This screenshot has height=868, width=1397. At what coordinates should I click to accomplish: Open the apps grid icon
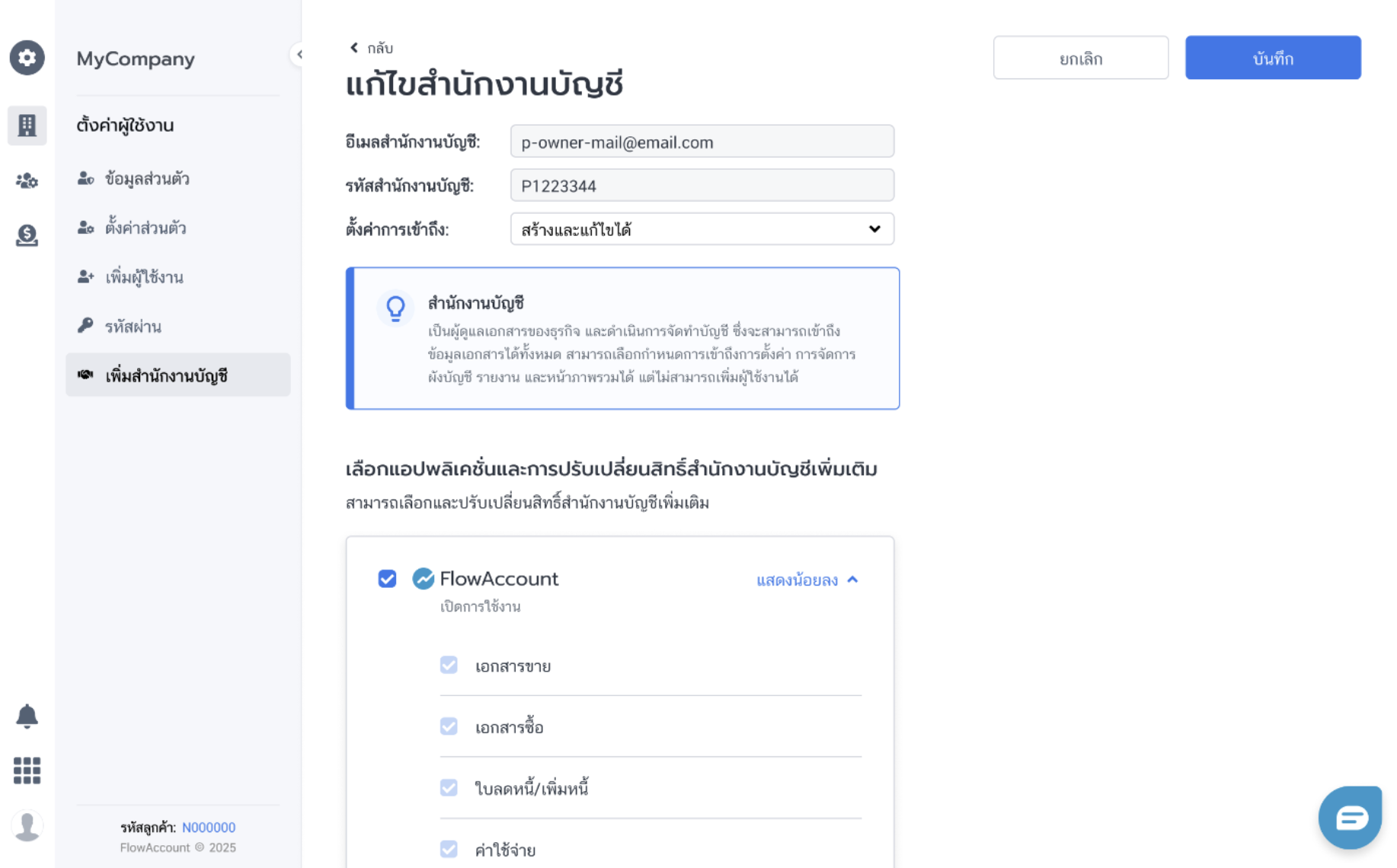coord(27,771)
